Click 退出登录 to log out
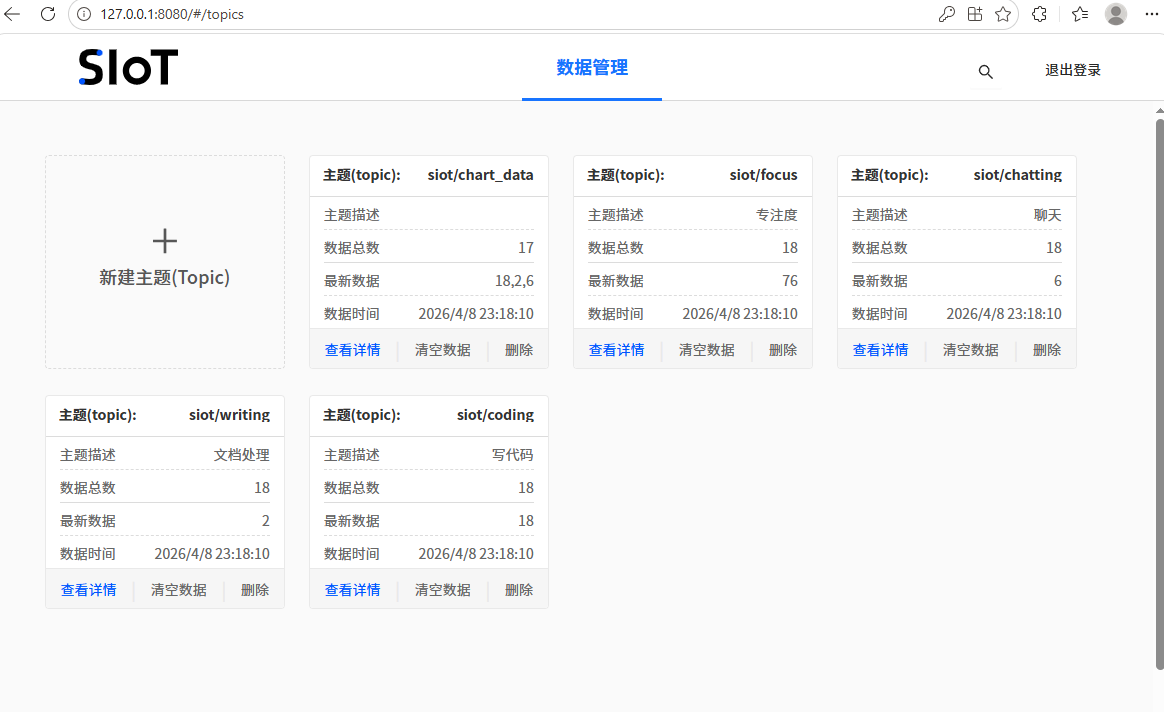1164x712 pixels. pos(1072,69)
